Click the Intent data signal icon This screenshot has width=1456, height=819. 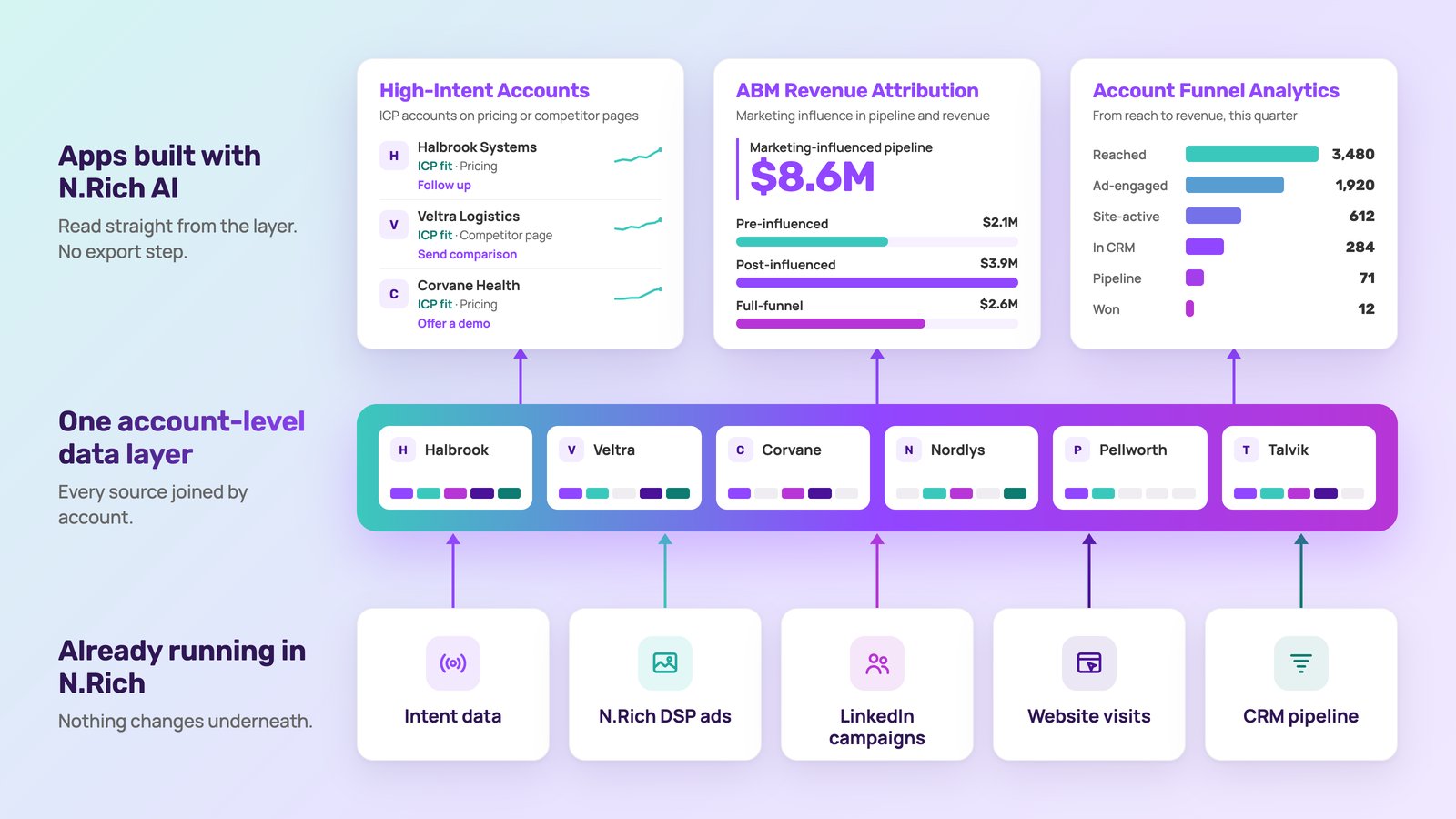[x=453, y=663]
